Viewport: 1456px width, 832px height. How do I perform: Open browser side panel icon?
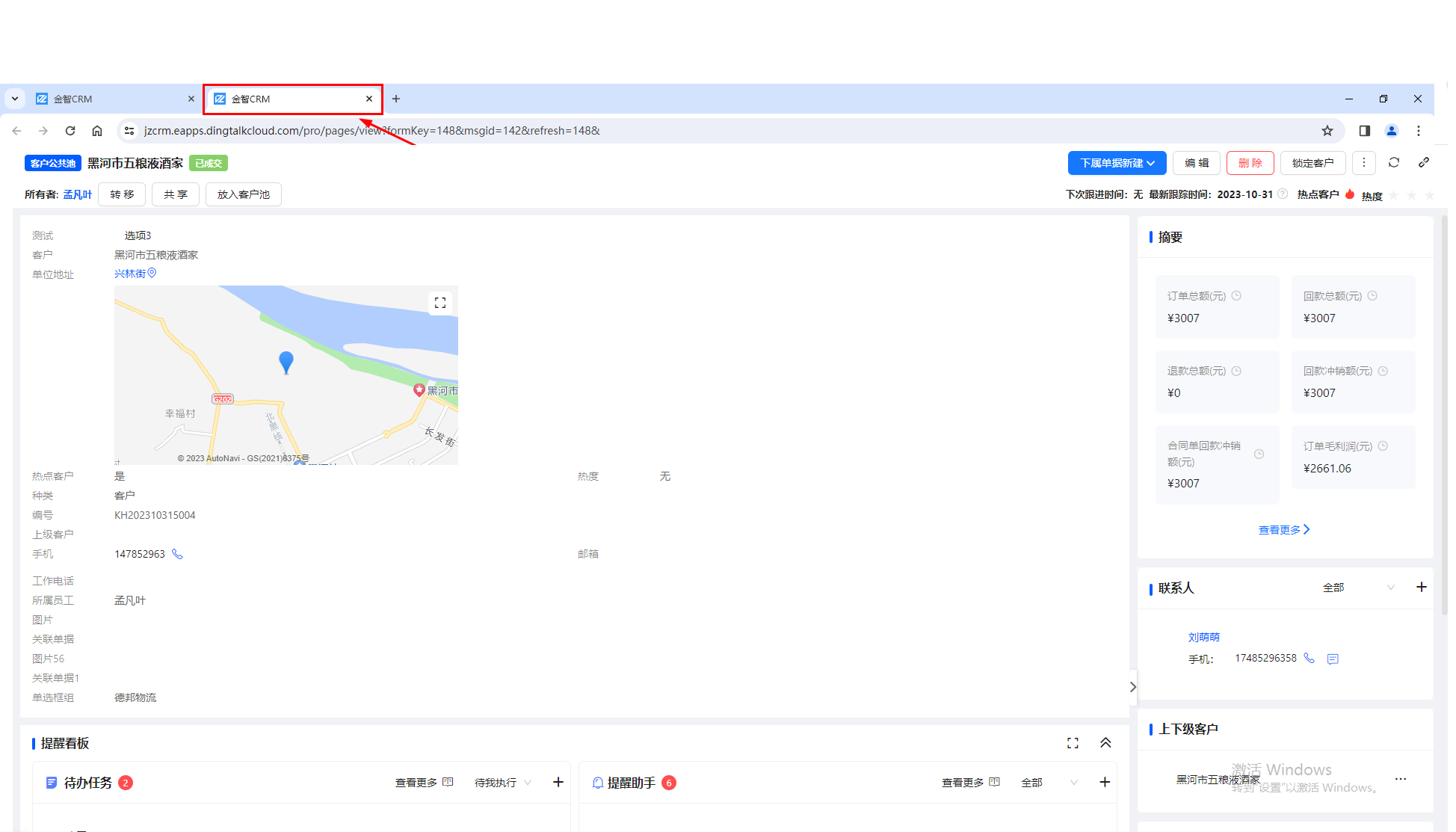click(x=1365, y=131)
